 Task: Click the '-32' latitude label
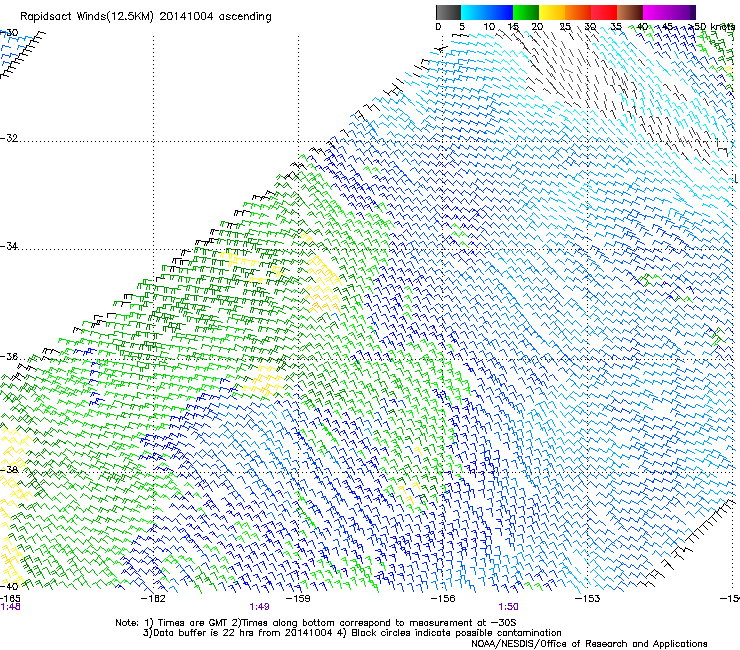9,138
